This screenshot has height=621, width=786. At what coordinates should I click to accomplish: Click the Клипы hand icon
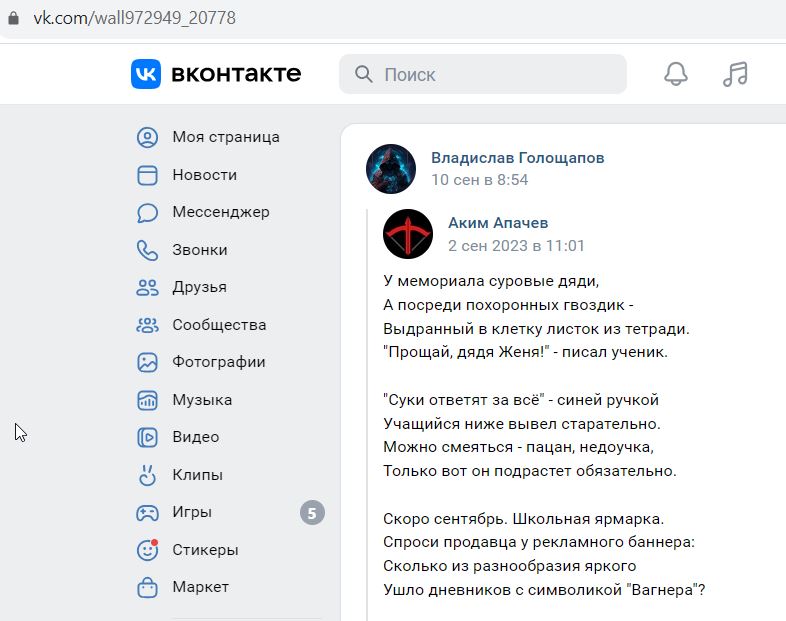147,475
